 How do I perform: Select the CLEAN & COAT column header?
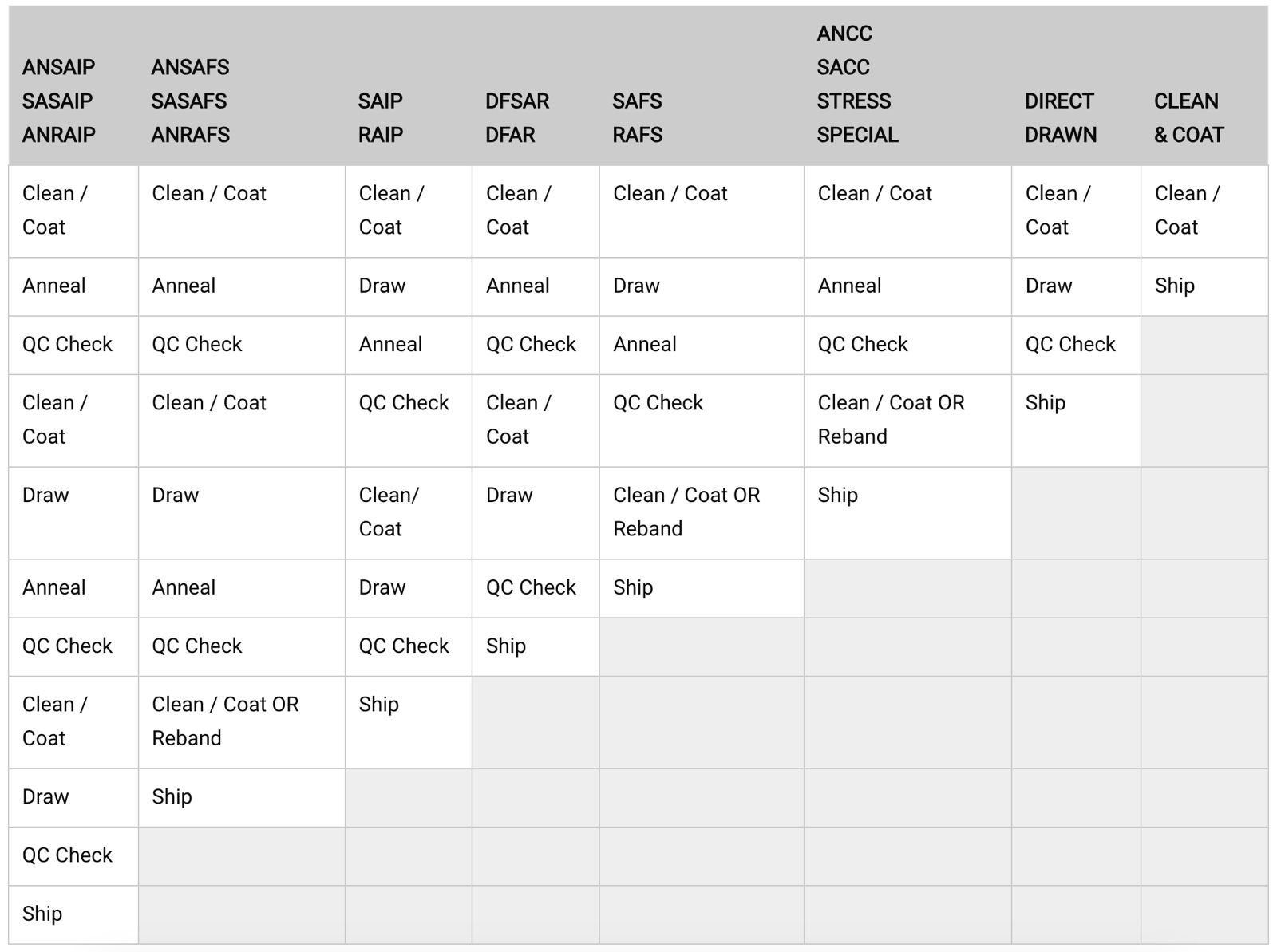pyautogui.click(x=1188, y=117)
